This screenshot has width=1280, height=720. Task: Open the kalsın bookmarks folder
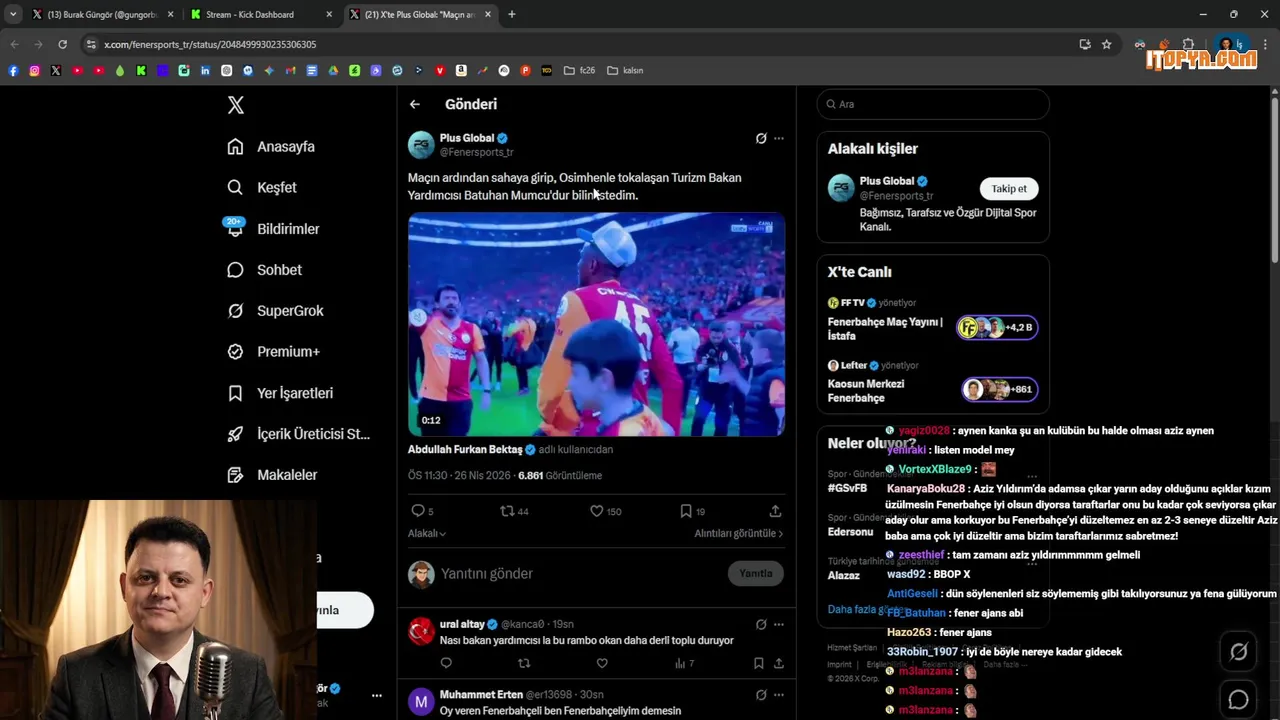coord(625,71)
